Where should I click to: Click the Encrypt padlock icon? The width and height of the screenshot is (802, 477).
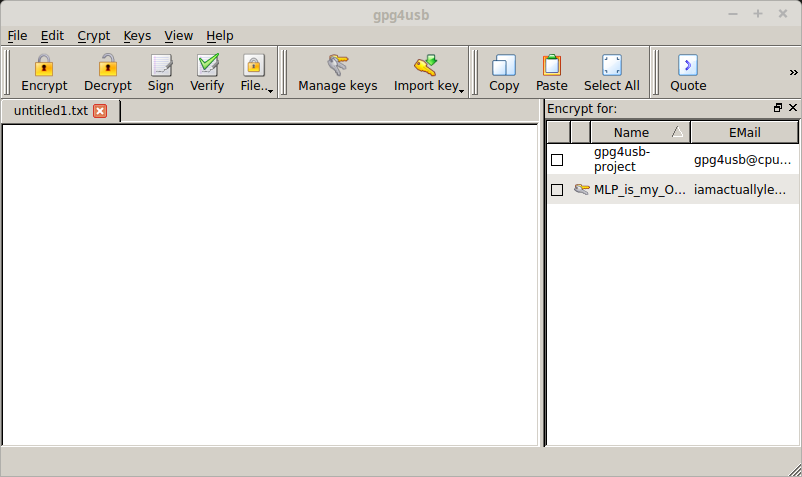[x=44, y=65]
